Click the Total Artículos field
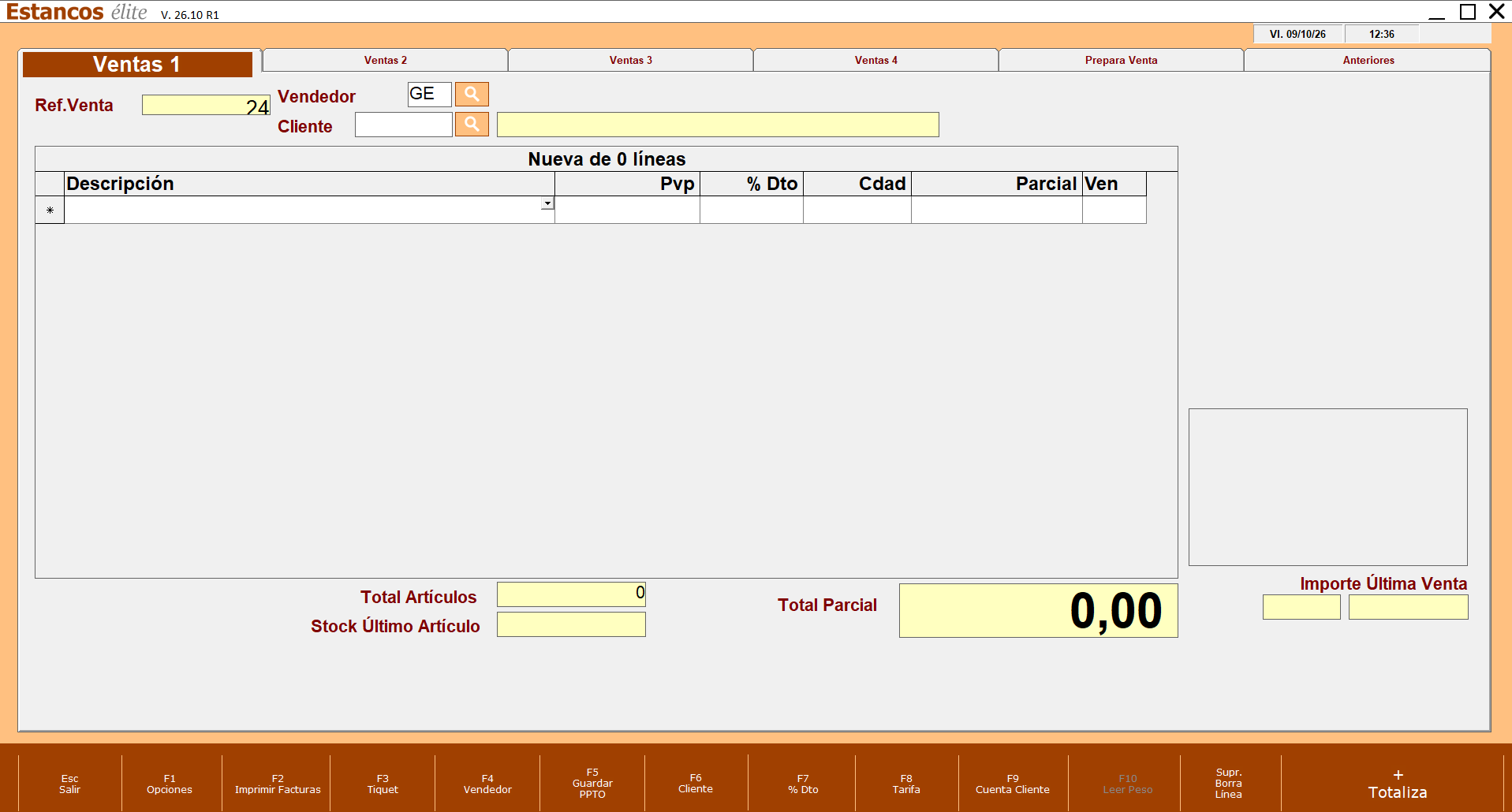The height and width of the screenshot is (812, 1512). coord(571,594)
